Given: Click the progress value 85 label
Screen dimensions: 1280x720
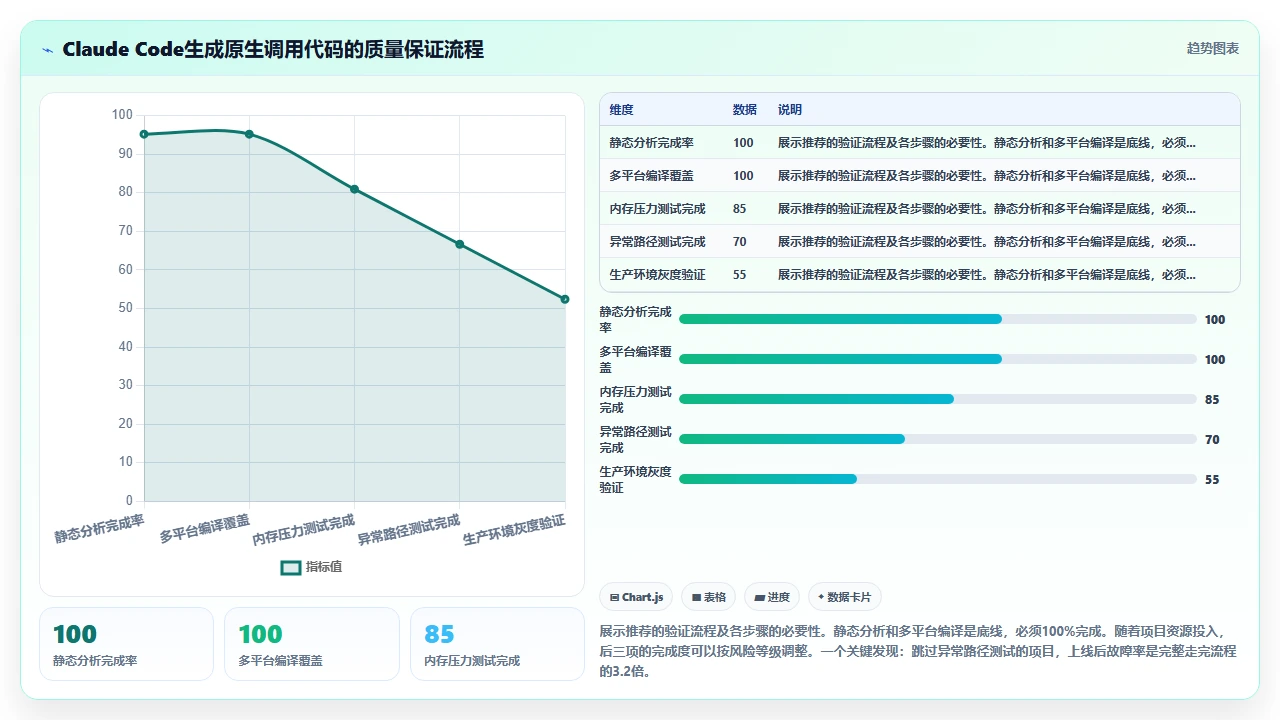Looking at the screenshot, I should (x=1212, y=400).
